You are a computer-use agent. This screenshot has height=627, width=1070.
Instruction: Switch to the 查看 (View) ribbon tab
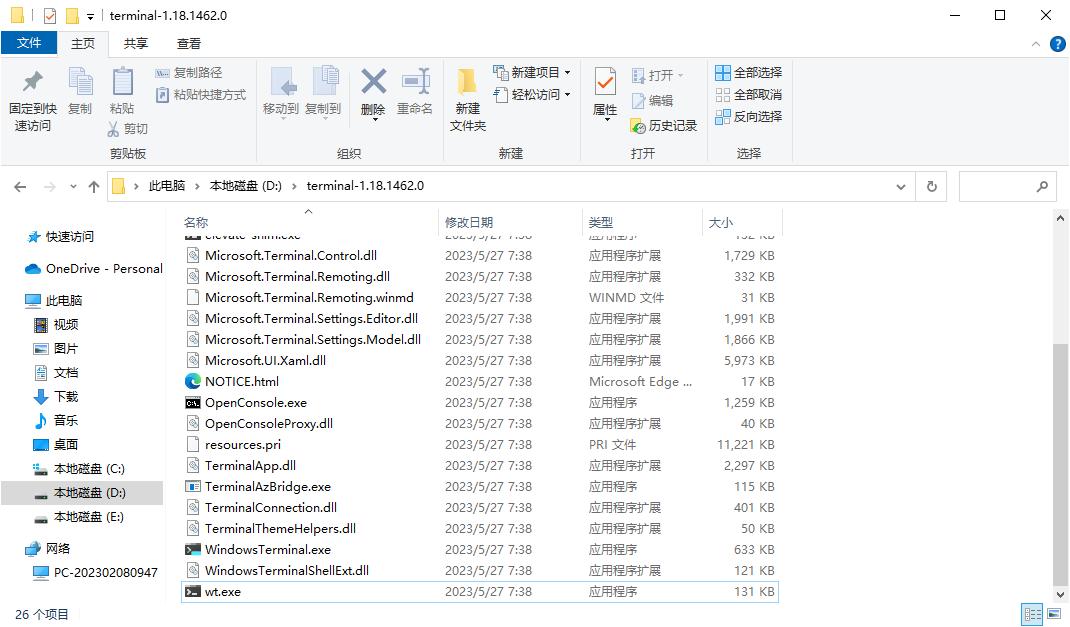point(188,43)
